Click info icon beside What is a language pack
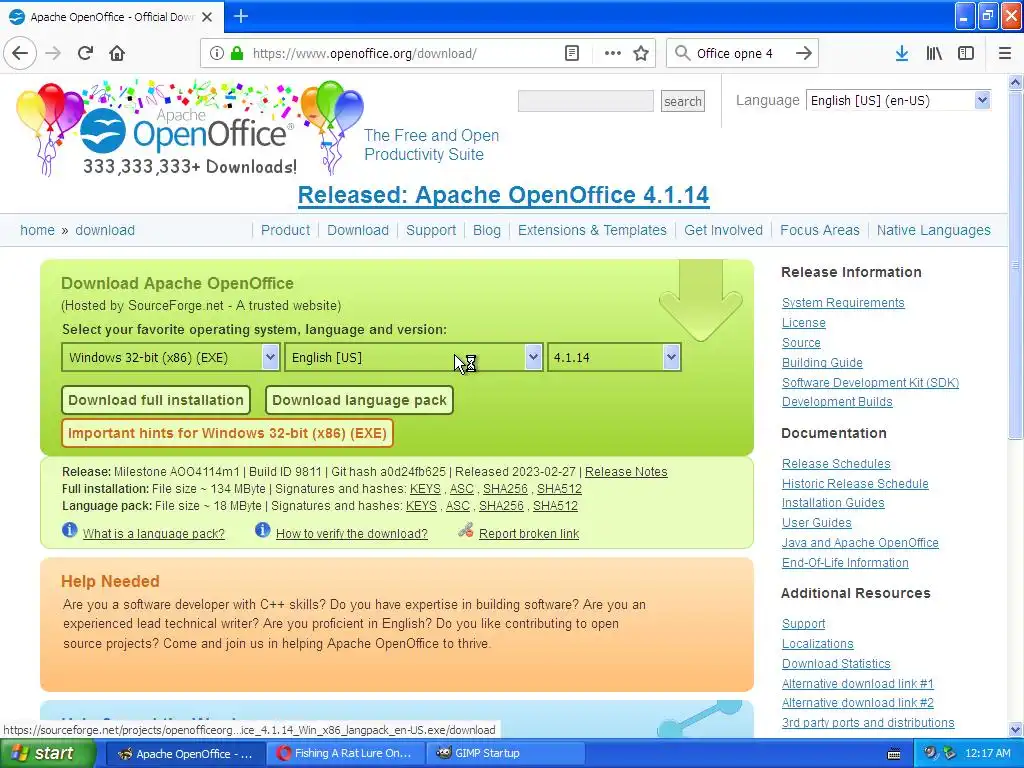Viewport: 1024px width, 768px height. click(70, 530)
